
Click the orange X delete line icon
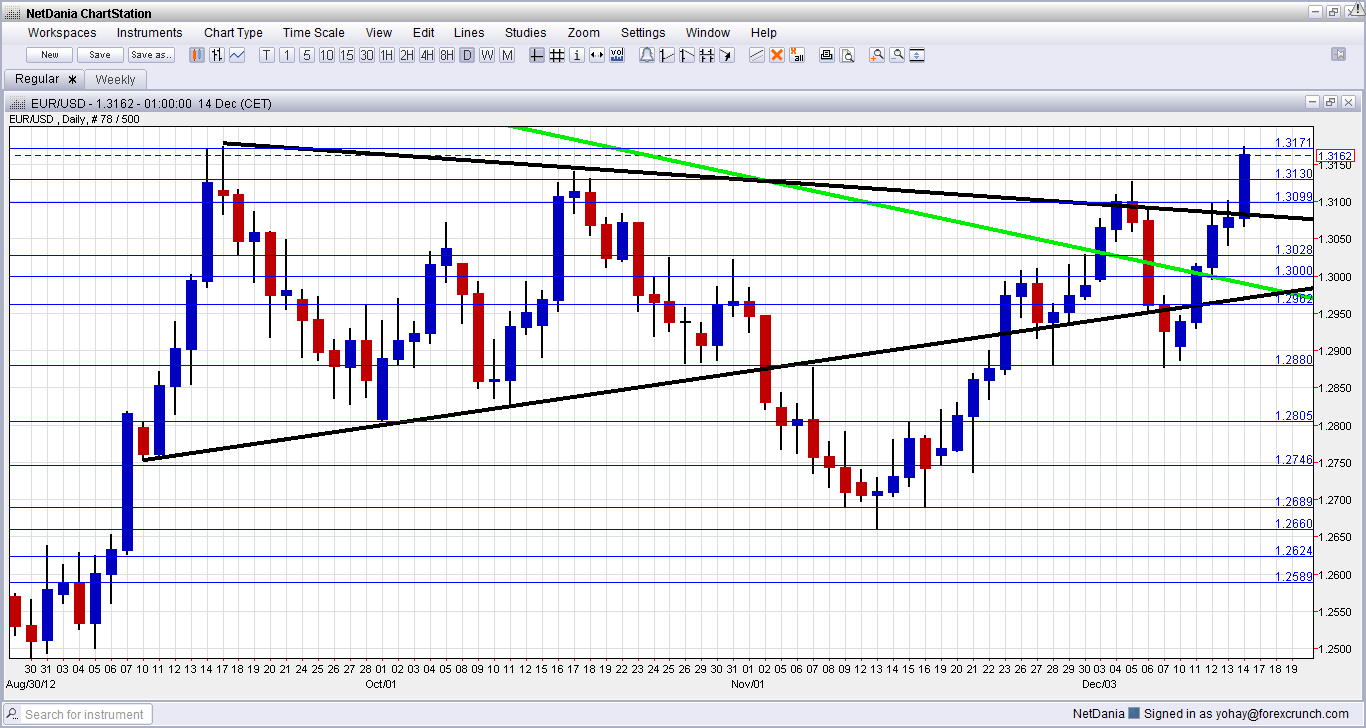[x=777, y=55]
